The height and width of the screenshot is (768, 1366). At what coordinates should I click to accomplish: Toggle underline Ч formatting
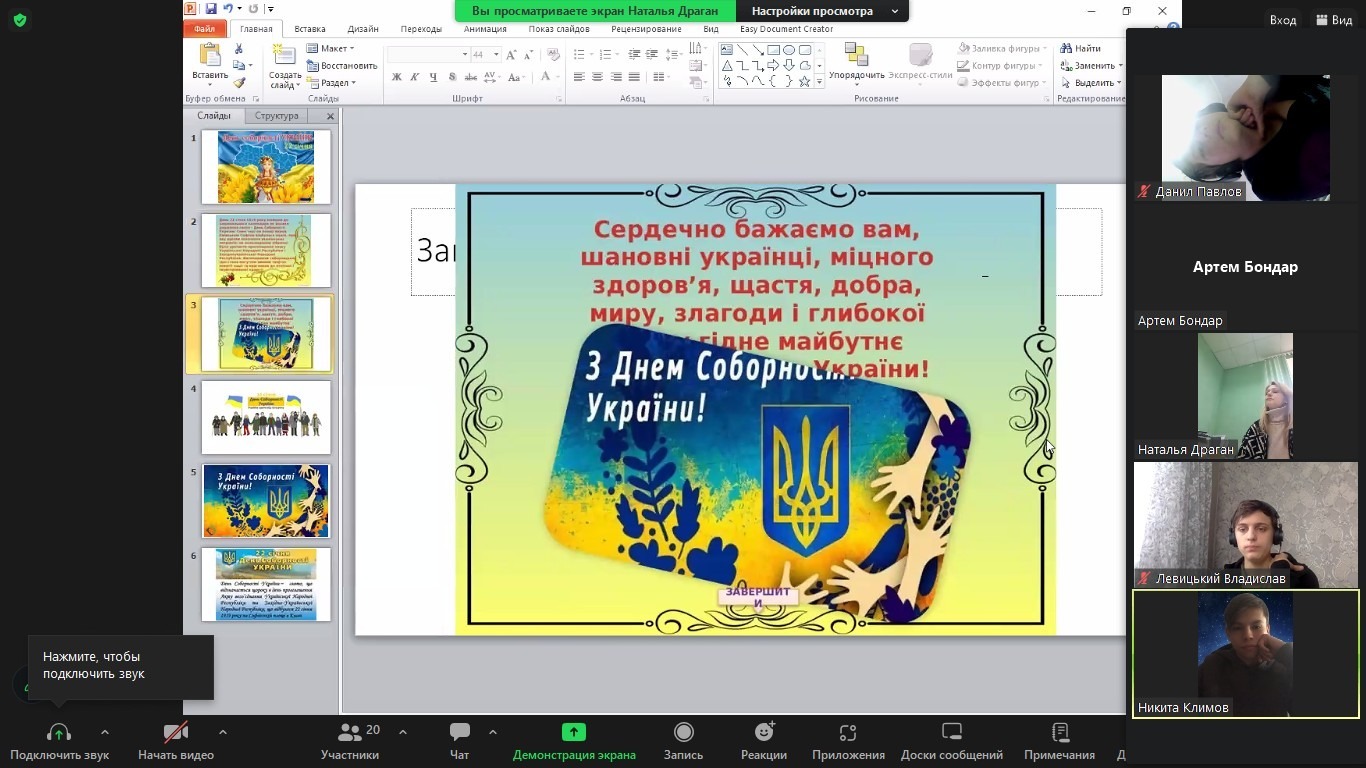click(x=433, y=77)
